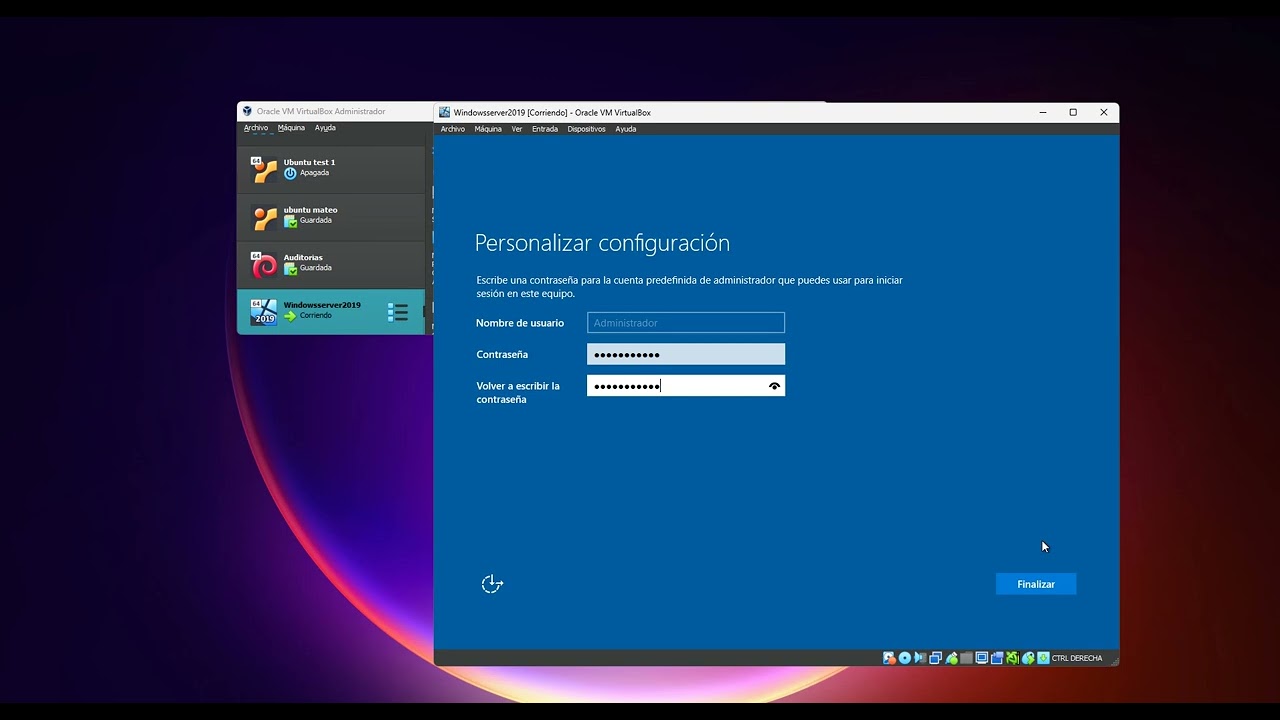Maximize the Windowsserver2019 VM window

point(1073,112)
